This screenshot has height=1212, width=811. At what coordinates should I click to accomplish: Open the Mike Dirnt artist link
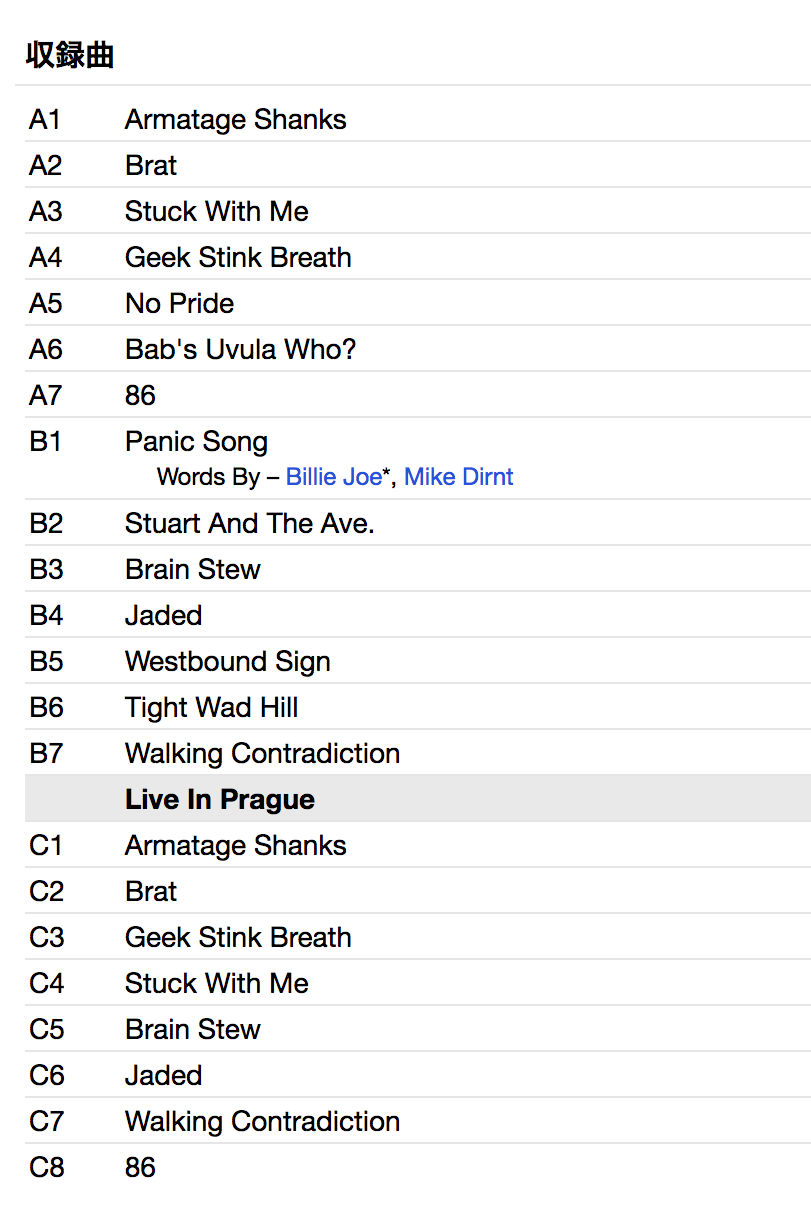click(458, 477)
